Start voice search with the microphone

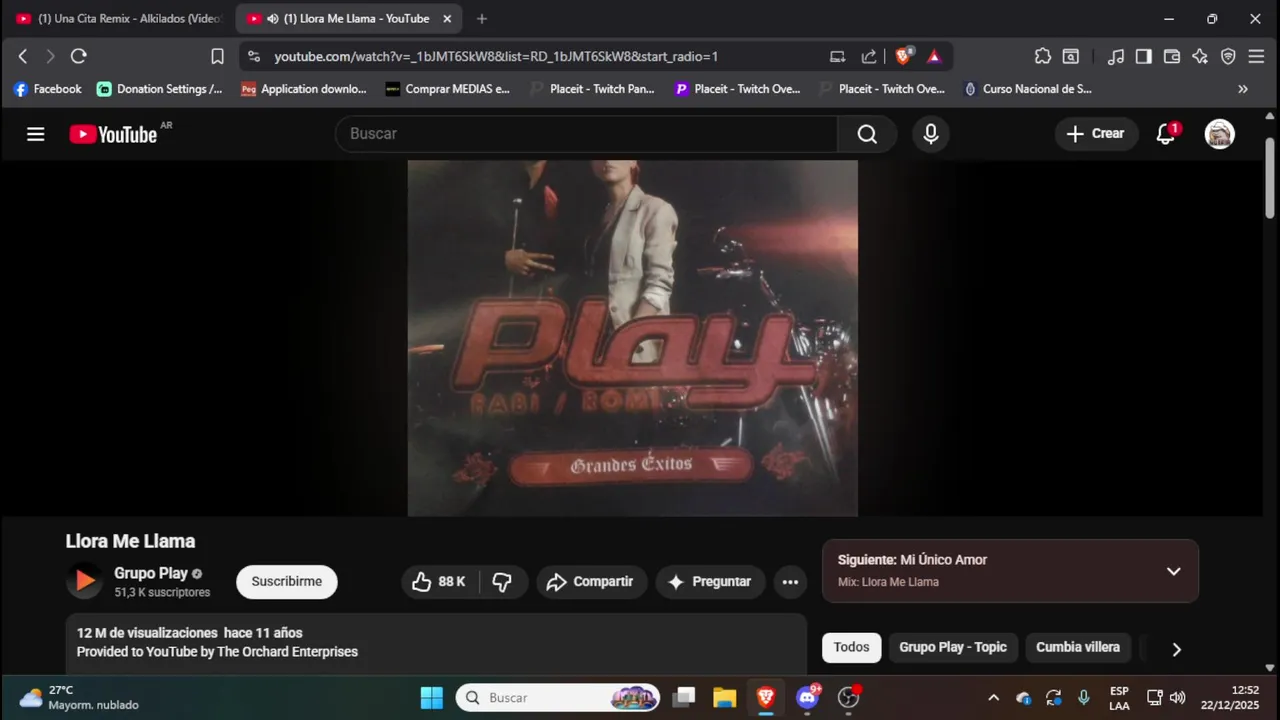(931, 134)
